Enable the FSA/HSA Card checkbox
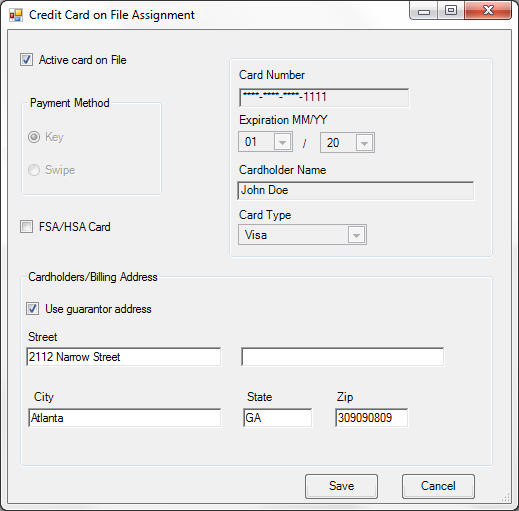 click(26, 227)
